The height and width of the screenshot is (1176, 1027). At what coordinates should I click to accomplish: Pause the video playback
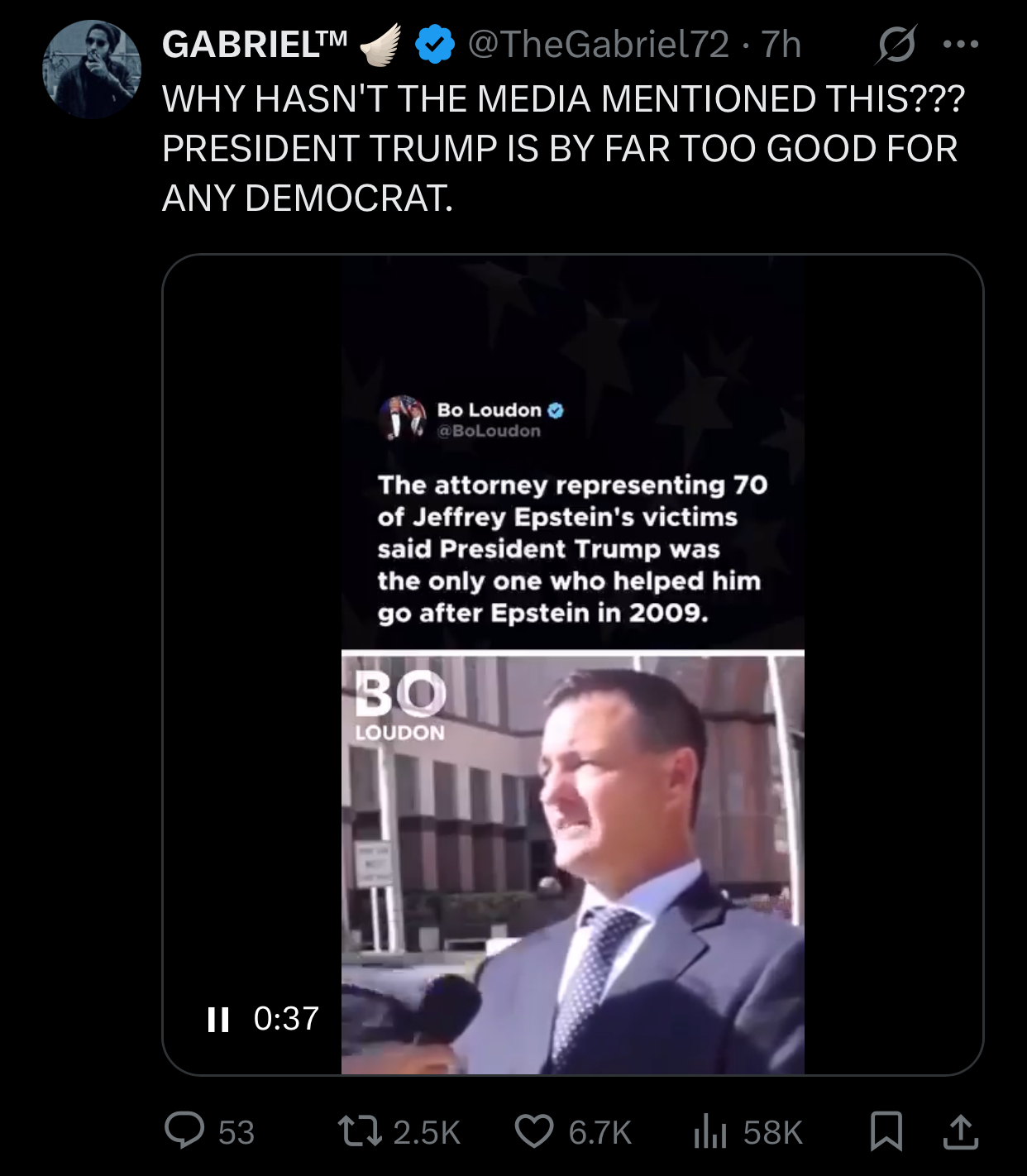click(x=218, y=1019)
